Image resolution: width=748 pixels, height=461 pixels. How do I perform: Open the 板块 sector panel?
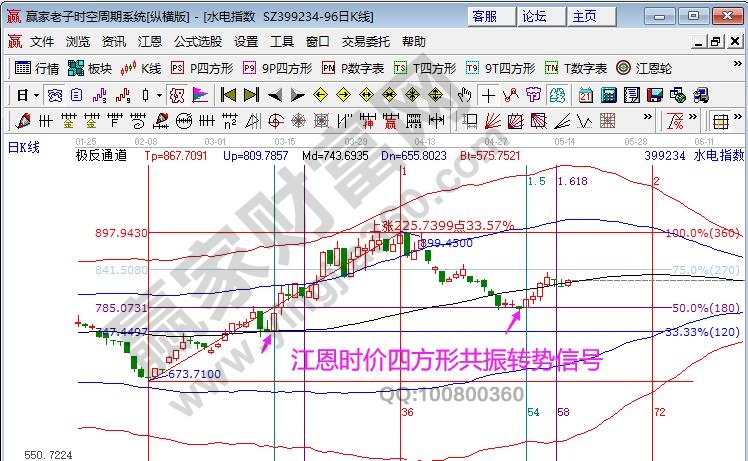tap(90, 69)
